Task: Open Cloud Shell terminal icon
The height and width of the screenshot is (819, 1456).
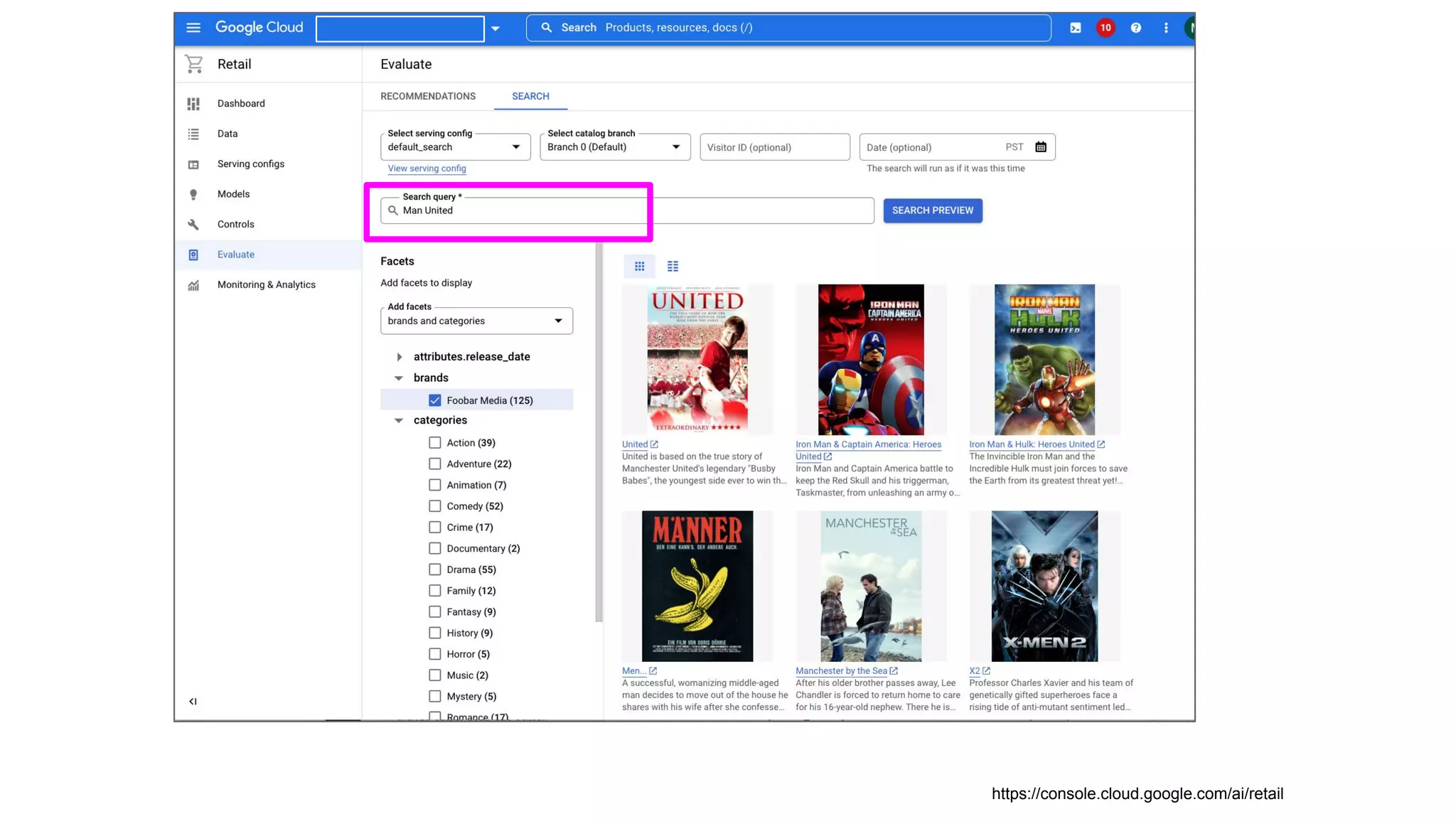Action: [x=1075, y=28]
